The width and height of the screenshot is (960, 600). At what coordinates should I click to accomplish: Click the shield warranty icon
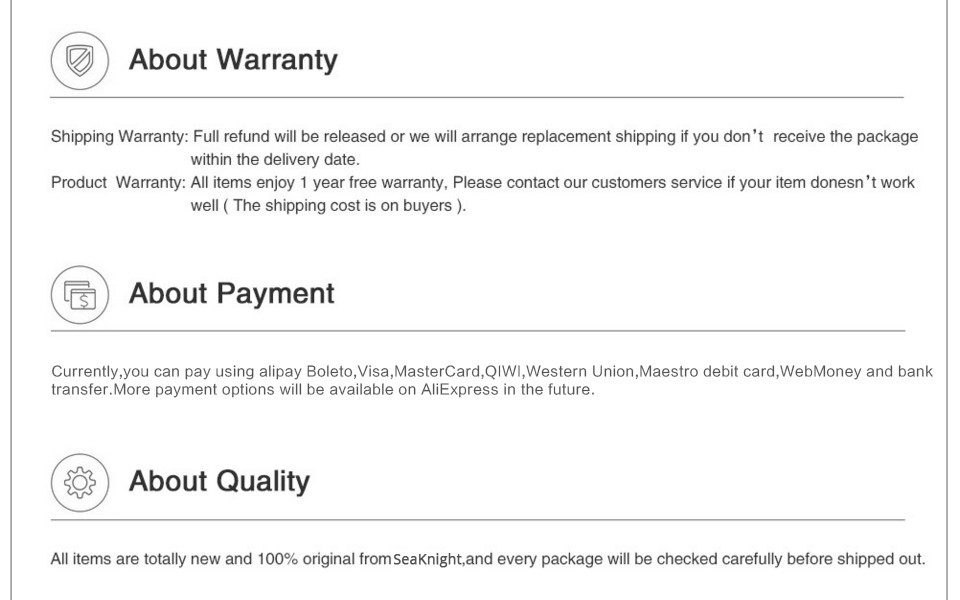click(x=77, y=60)
